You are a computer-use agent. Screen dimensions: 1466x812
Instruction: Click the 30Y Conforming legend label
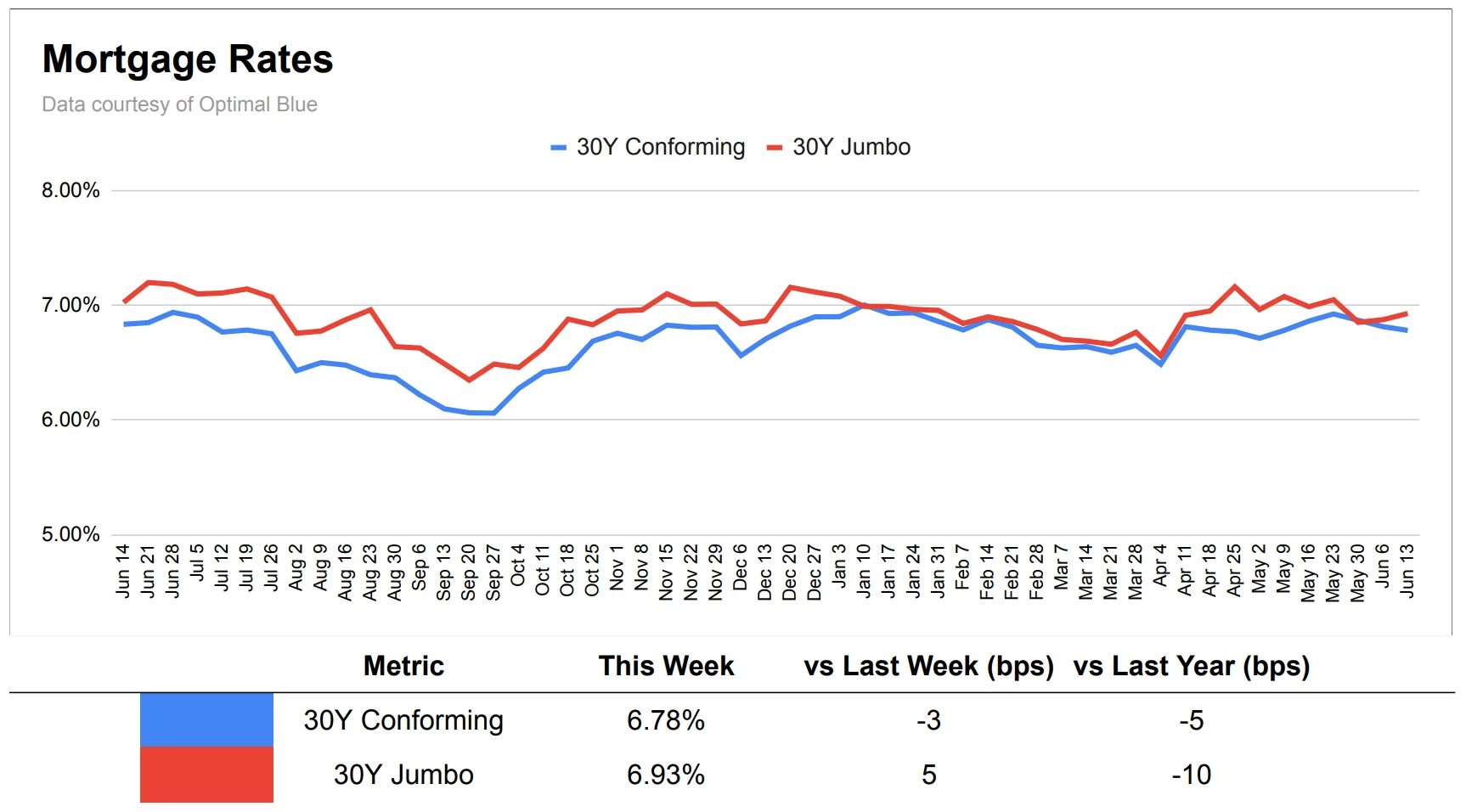pyautogui.click(x=660, y=147)
